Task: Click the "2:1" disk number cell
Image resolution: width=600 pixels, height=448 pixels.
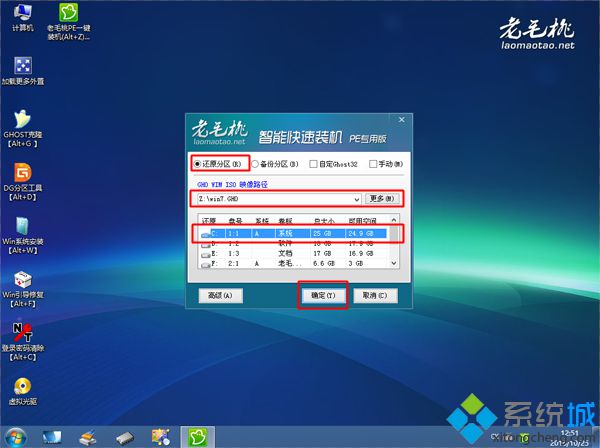Action: coord(233,264)
